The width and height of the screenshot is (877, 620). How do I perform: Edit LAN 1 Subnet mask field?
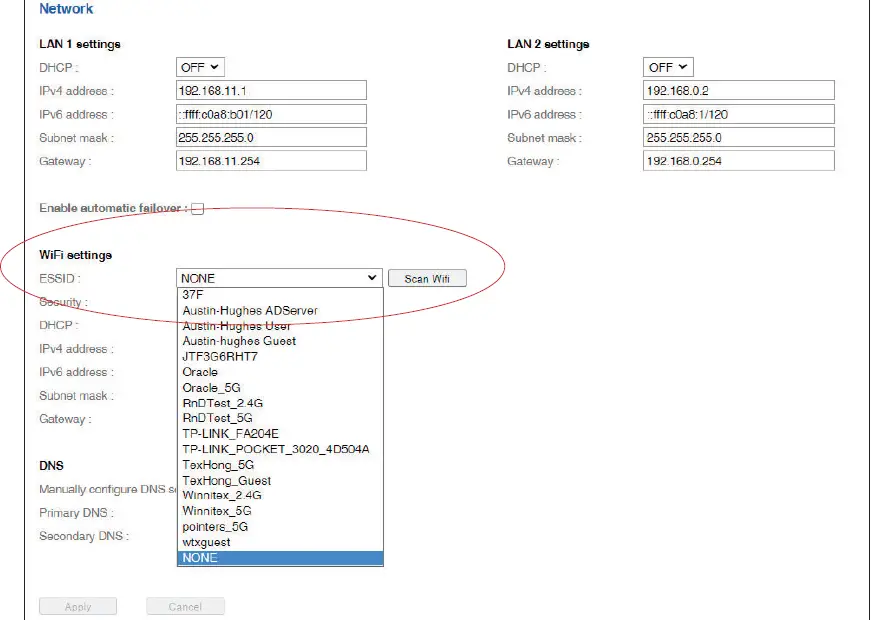[271, 138]
